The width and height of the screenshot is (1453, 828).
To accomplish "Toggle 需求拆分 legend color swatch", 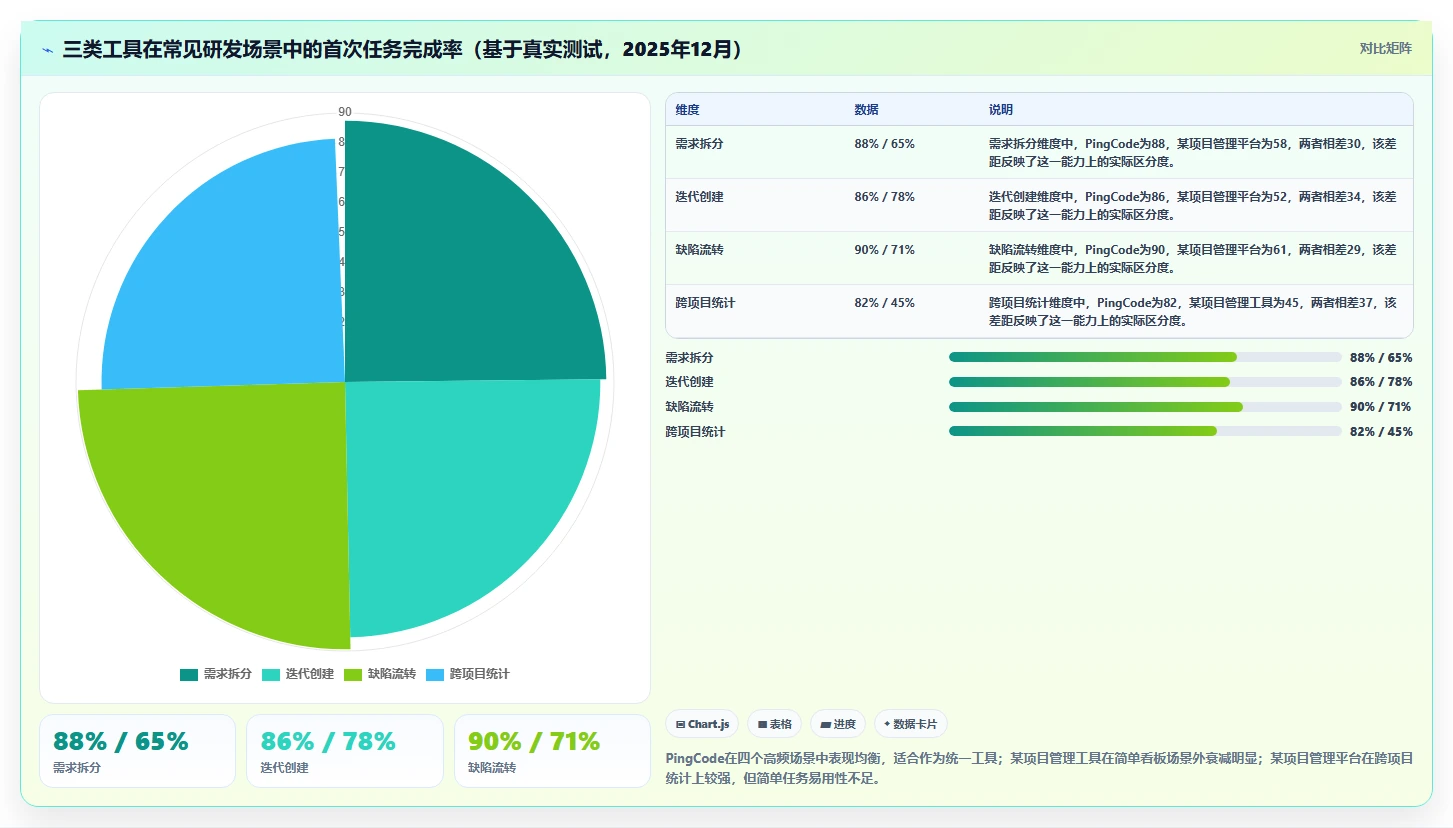I will click(189, 675).
